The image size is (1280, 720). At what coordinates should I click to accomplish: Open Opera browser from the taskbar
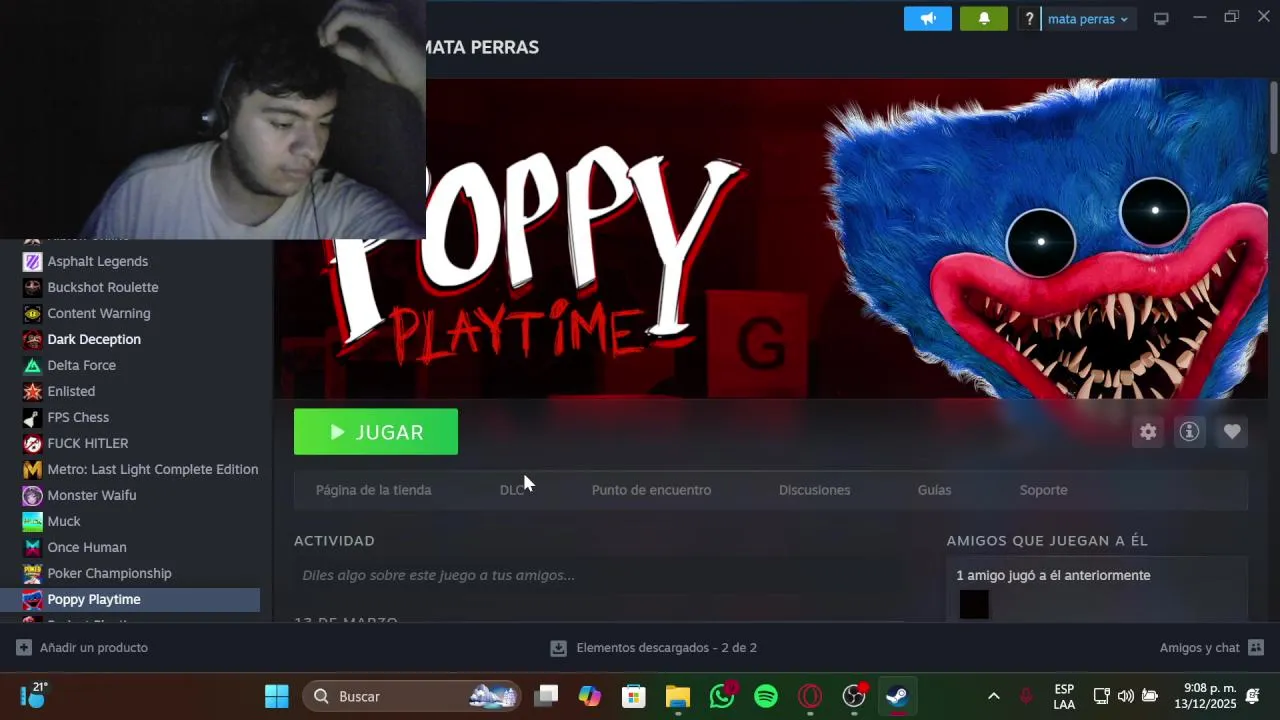[x=810, y=696]
